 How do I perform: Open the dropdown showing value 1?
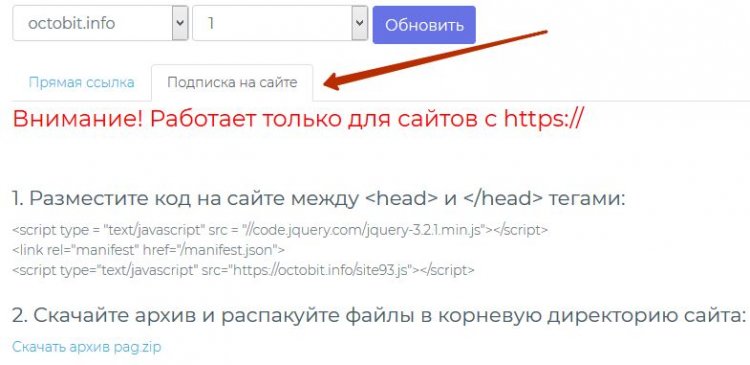tap(280, 23)
